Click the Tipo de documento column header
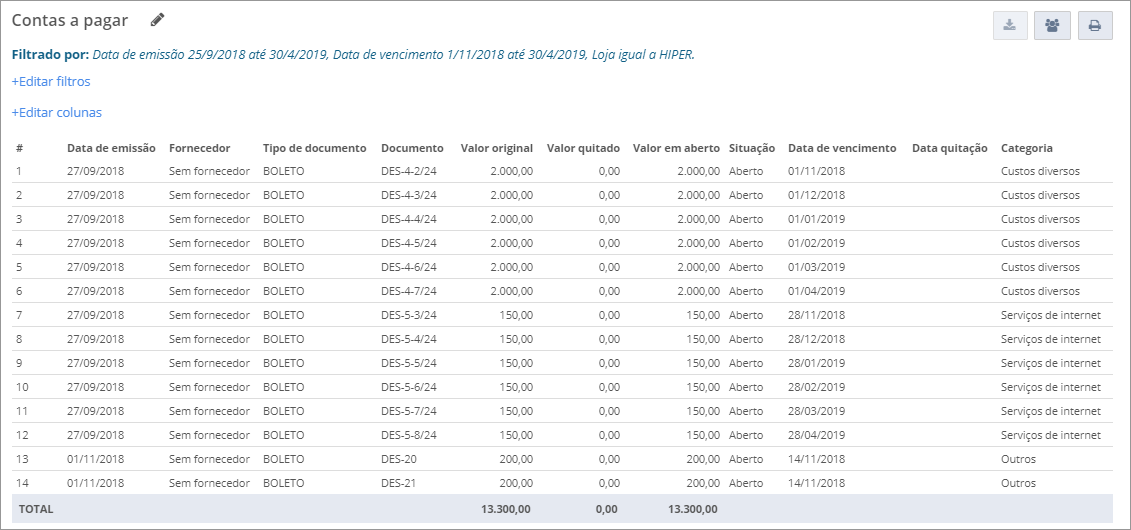Image resolution: width=1131 pixels, height=530 pixels. click(x=314, y=148)
